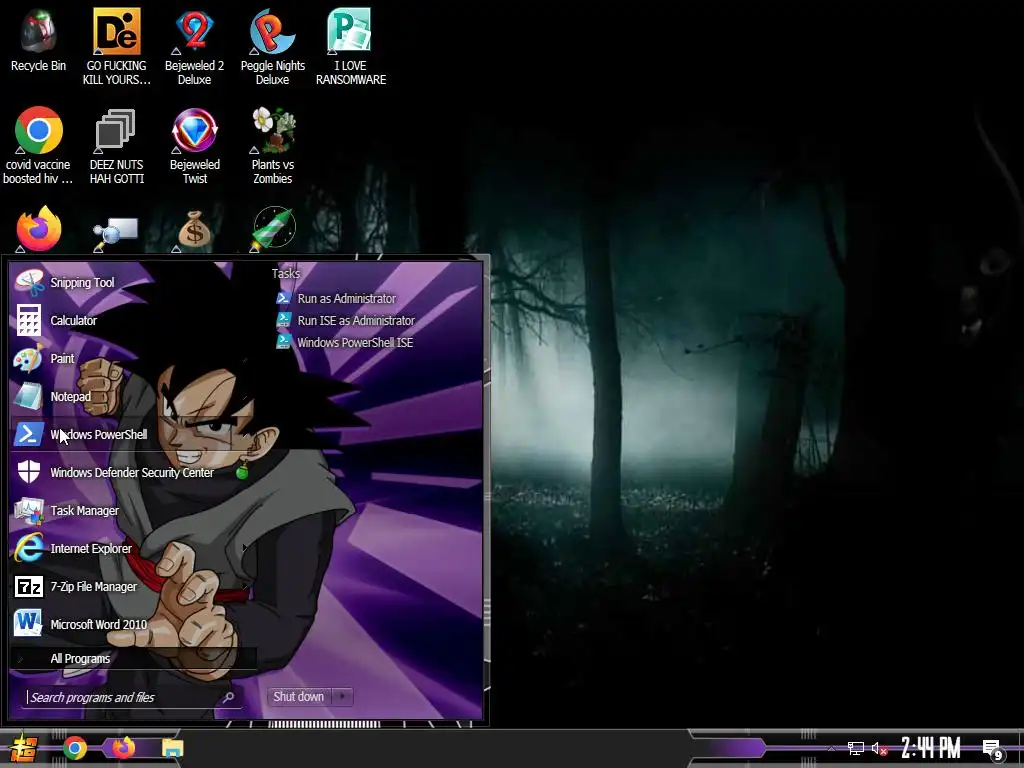
Task: Launch Notepad from the Start menu
Action: coord(133,396)
